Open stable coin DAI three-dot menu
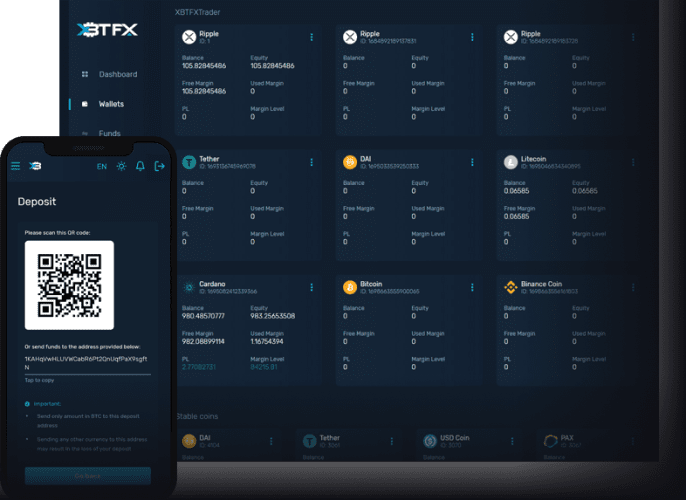Screen dimensions: 686x500 tap(271, 441)
